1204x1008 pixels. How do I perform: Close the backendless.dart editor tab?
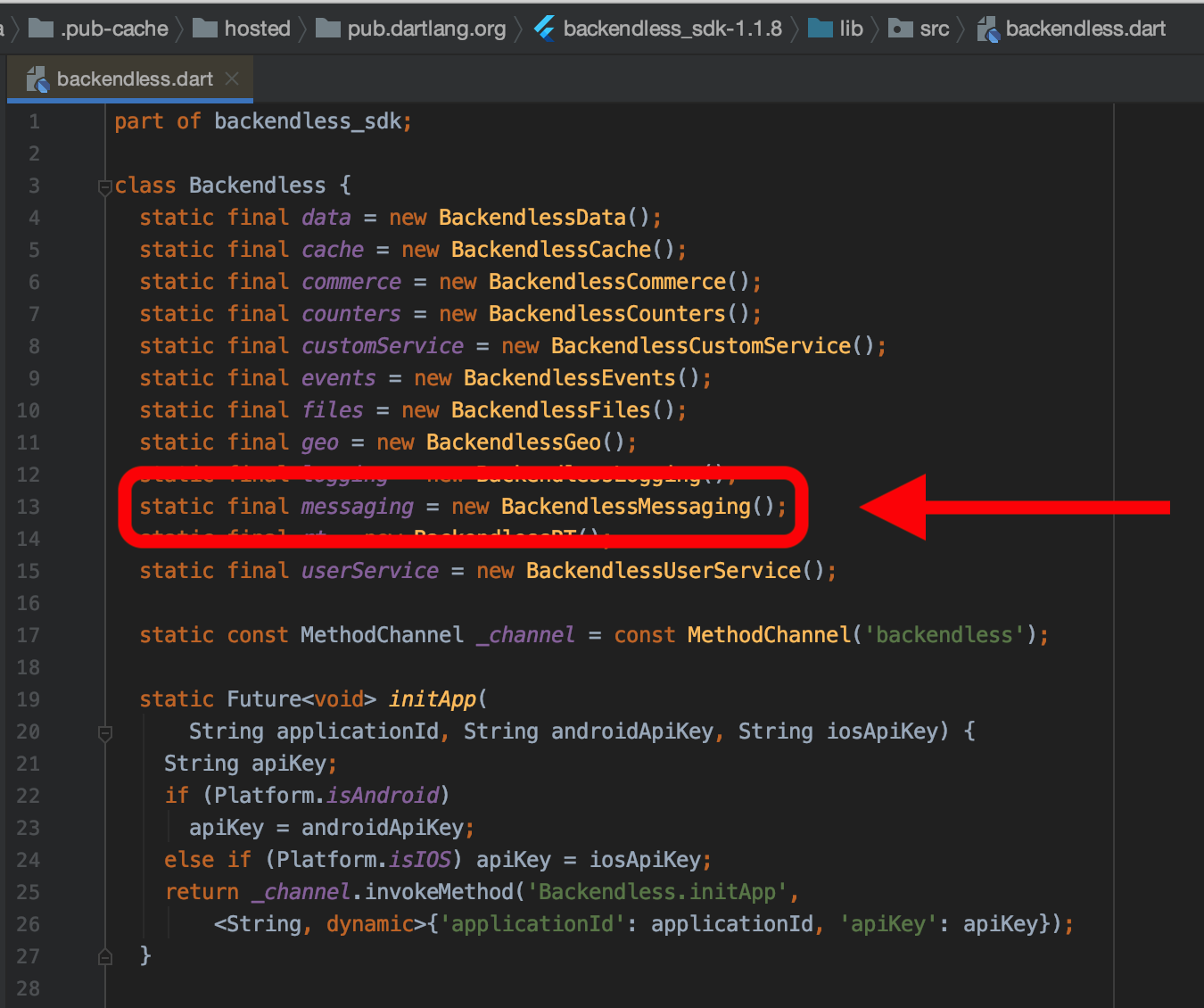(232, 78)
